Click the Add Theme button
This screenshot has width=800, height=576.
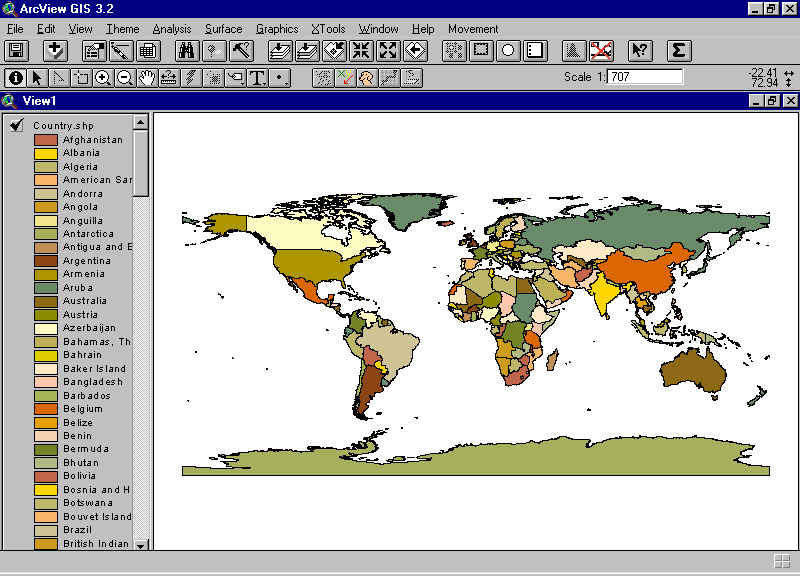[x=55, y=51]
